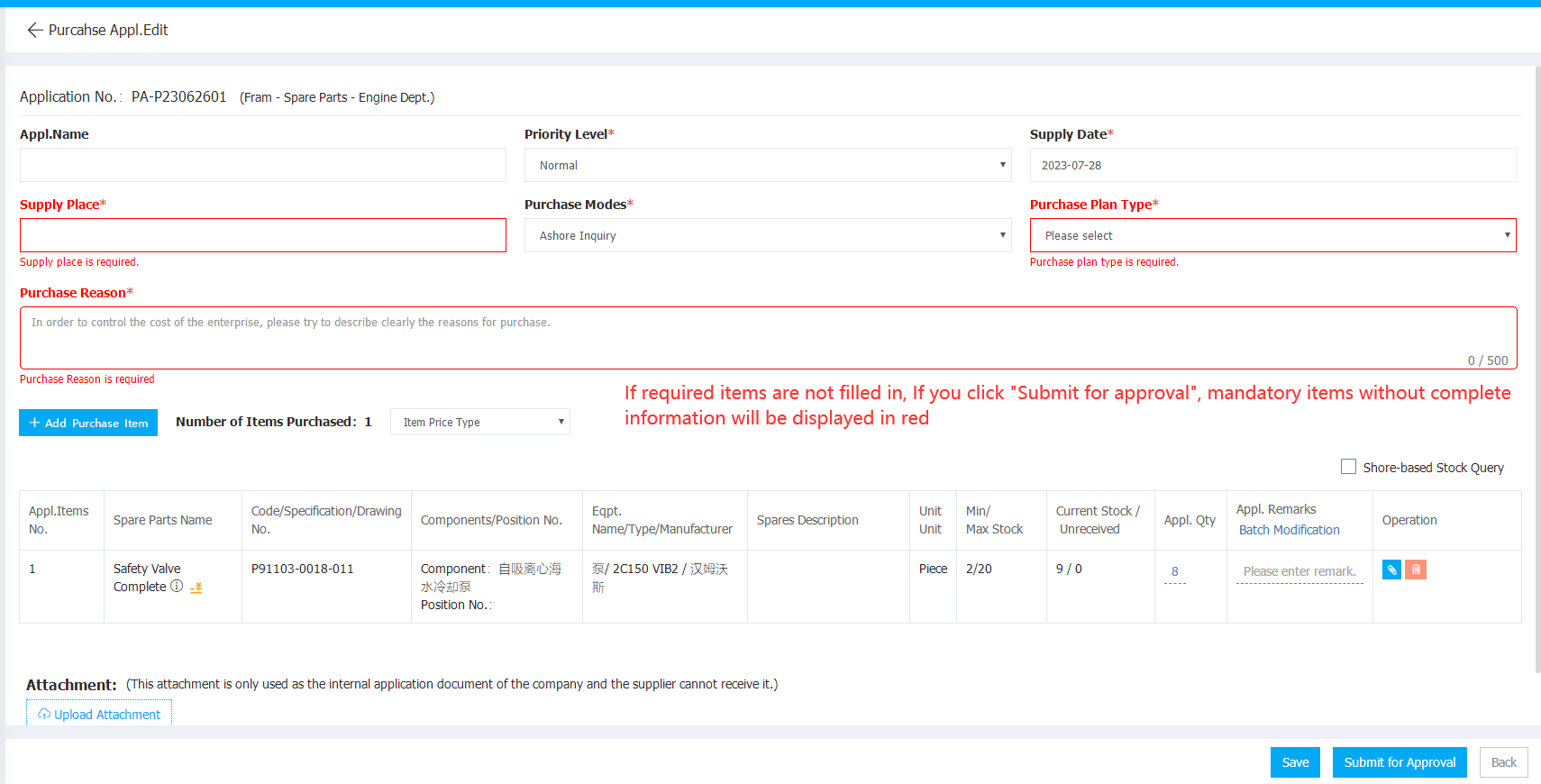This screenshot has width=1541, height=784.
Task: Click the Components/Position No. header
Action: click(x=491, y=520)
